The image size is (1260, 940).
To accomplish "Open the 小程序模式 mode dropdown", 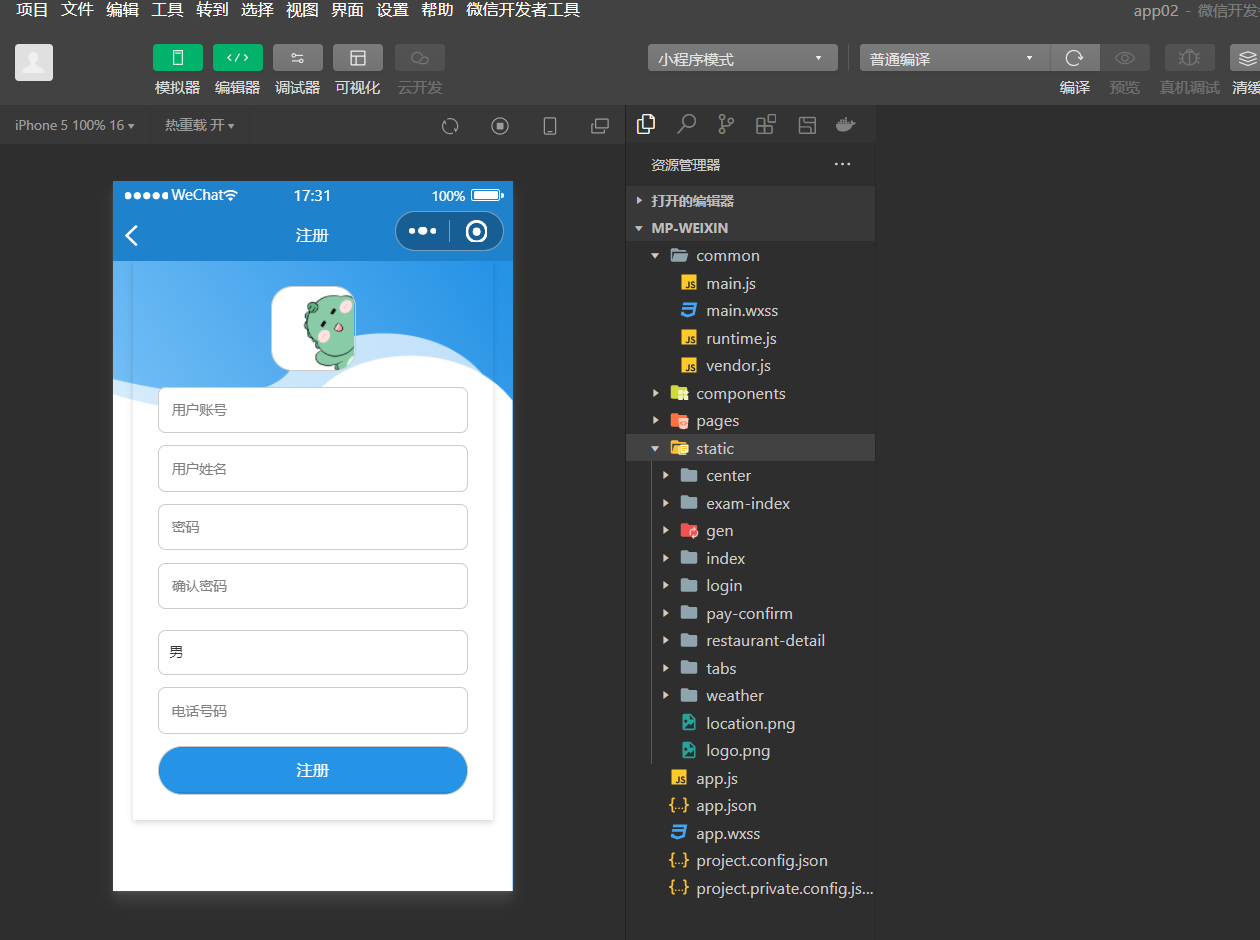I will pyautogui.click(x=743, y=58).
